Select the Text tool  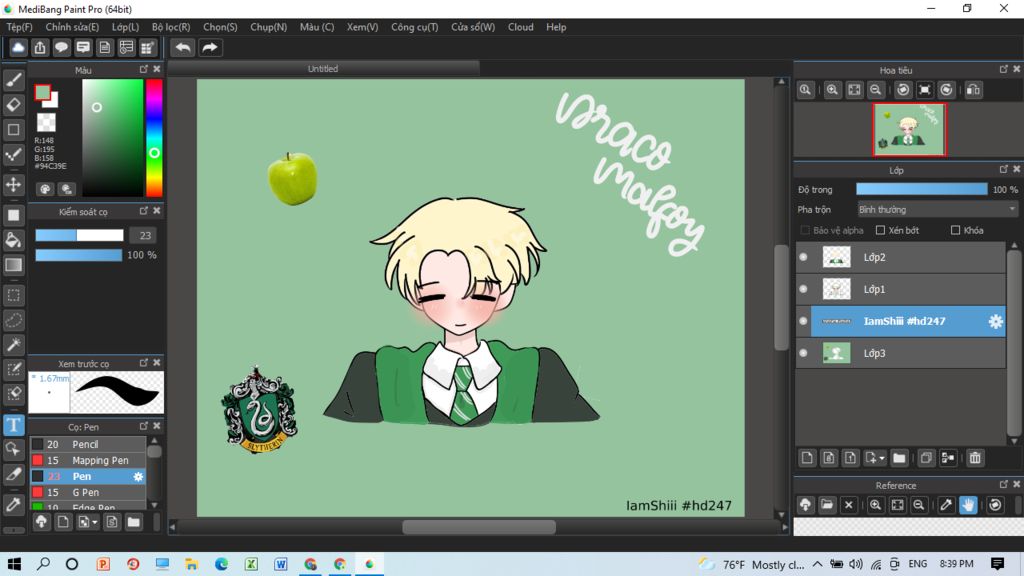point(13,425)
